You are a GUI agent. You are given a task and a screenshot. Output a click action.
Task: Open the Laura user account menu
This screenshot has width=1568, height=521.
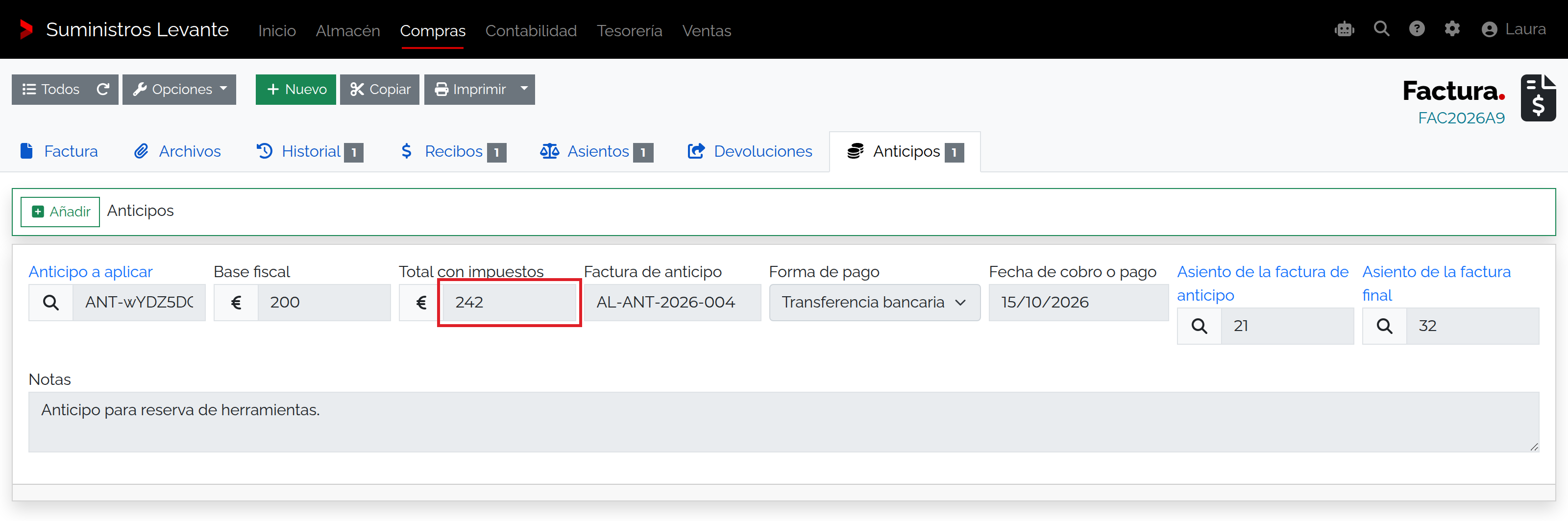pos(1513,29)
